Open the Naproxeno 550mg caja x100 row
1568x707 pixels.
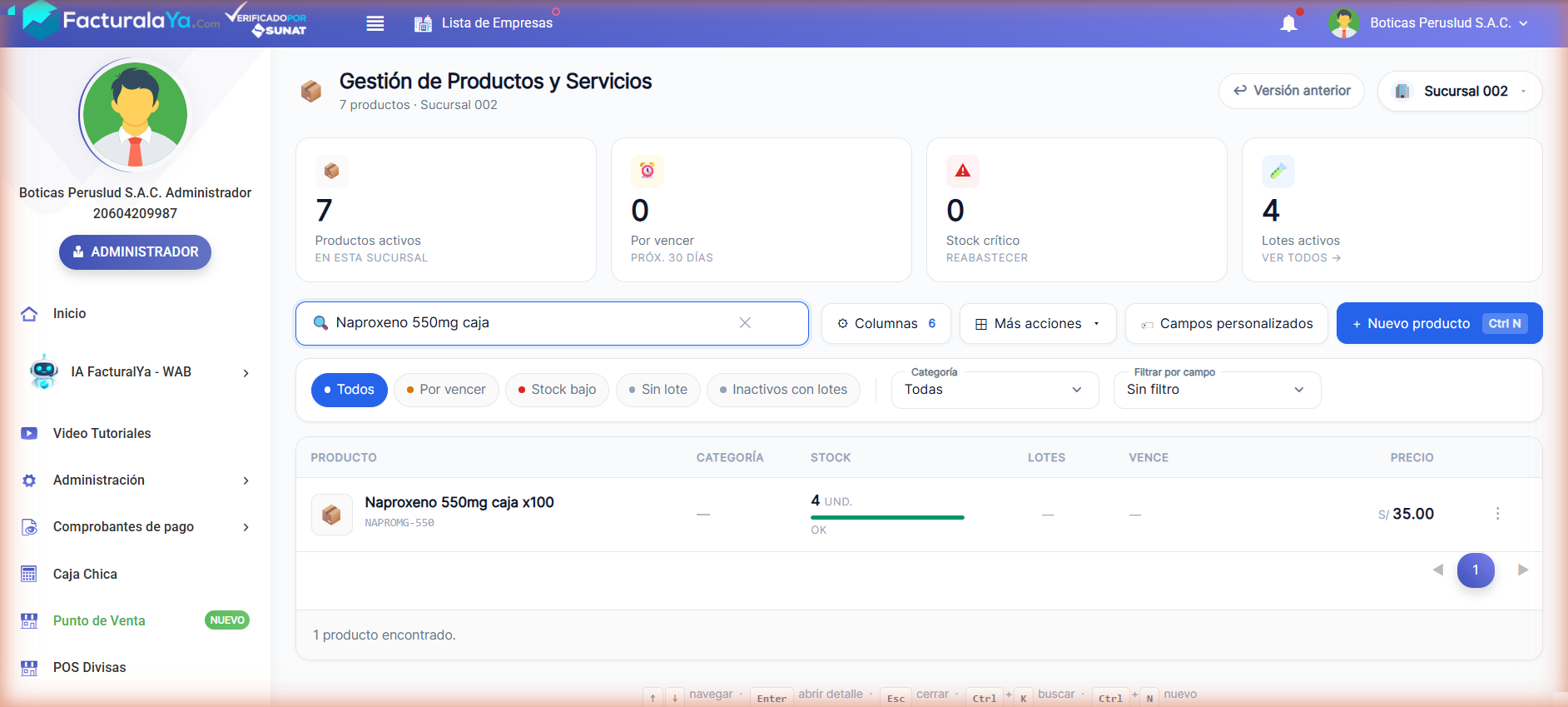click(919, 515)
